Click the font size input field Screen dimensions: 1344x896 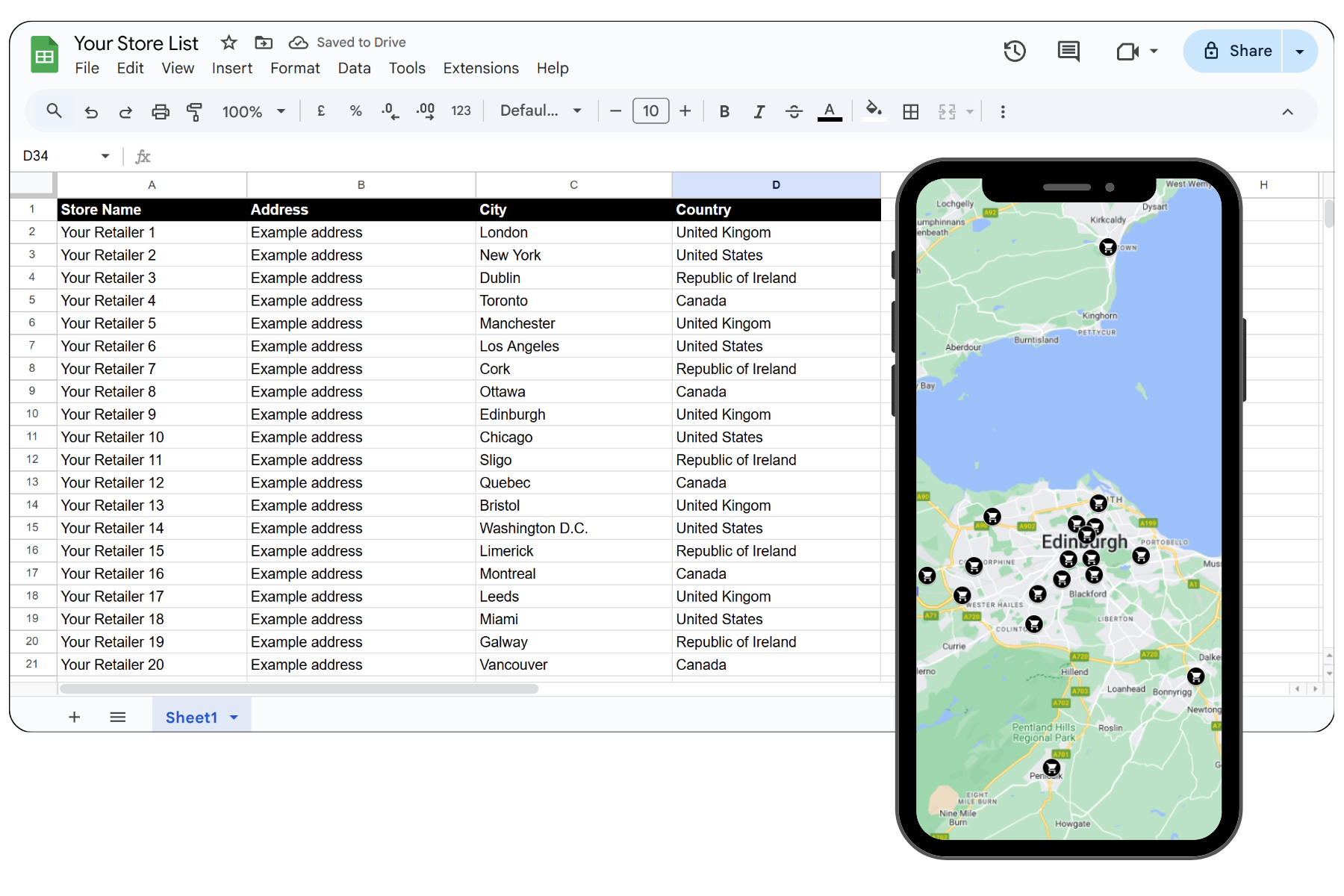[x=650, y=111]
